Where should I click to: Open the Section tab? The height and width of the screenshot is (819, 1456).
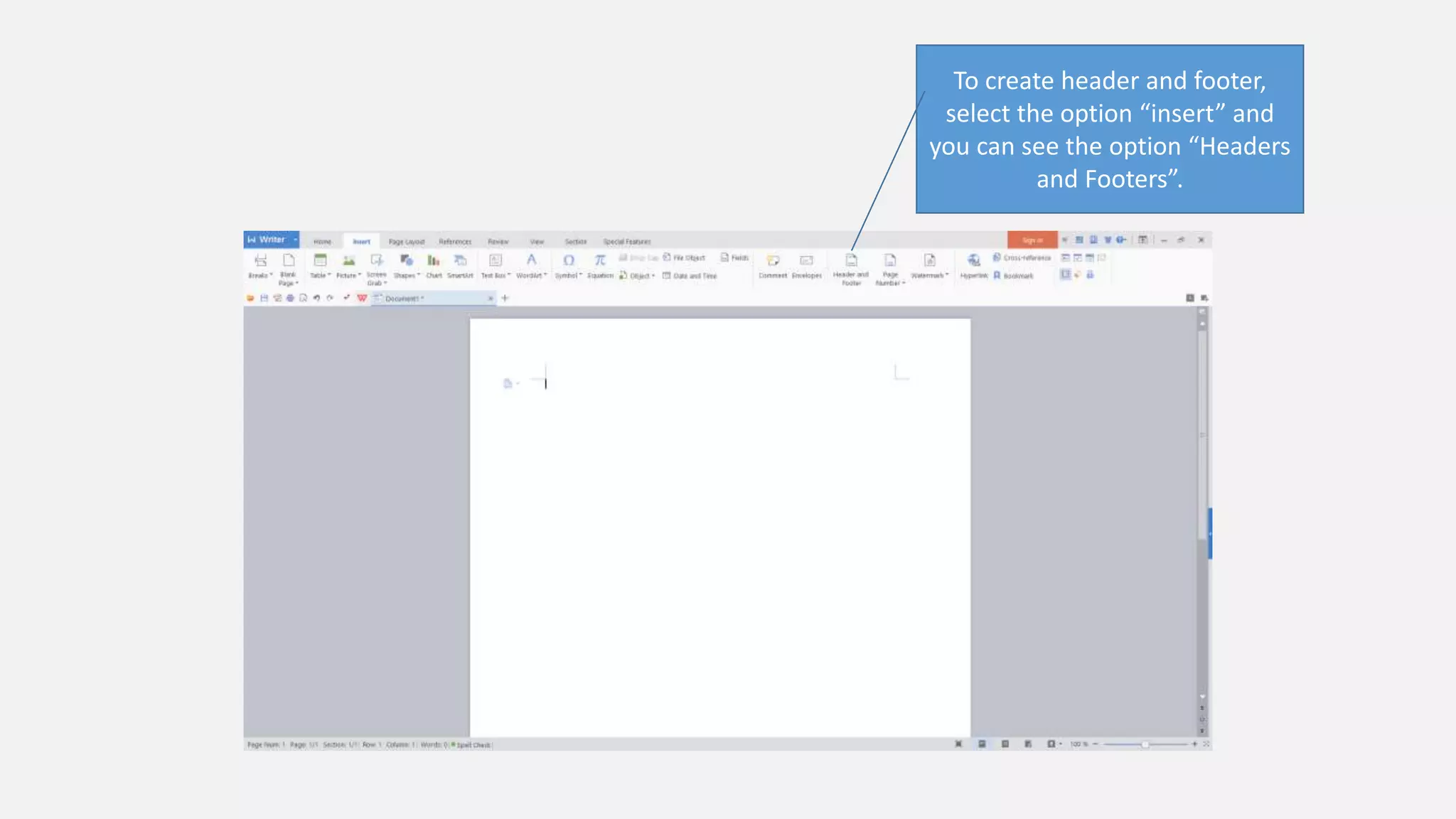coord(576,242)
